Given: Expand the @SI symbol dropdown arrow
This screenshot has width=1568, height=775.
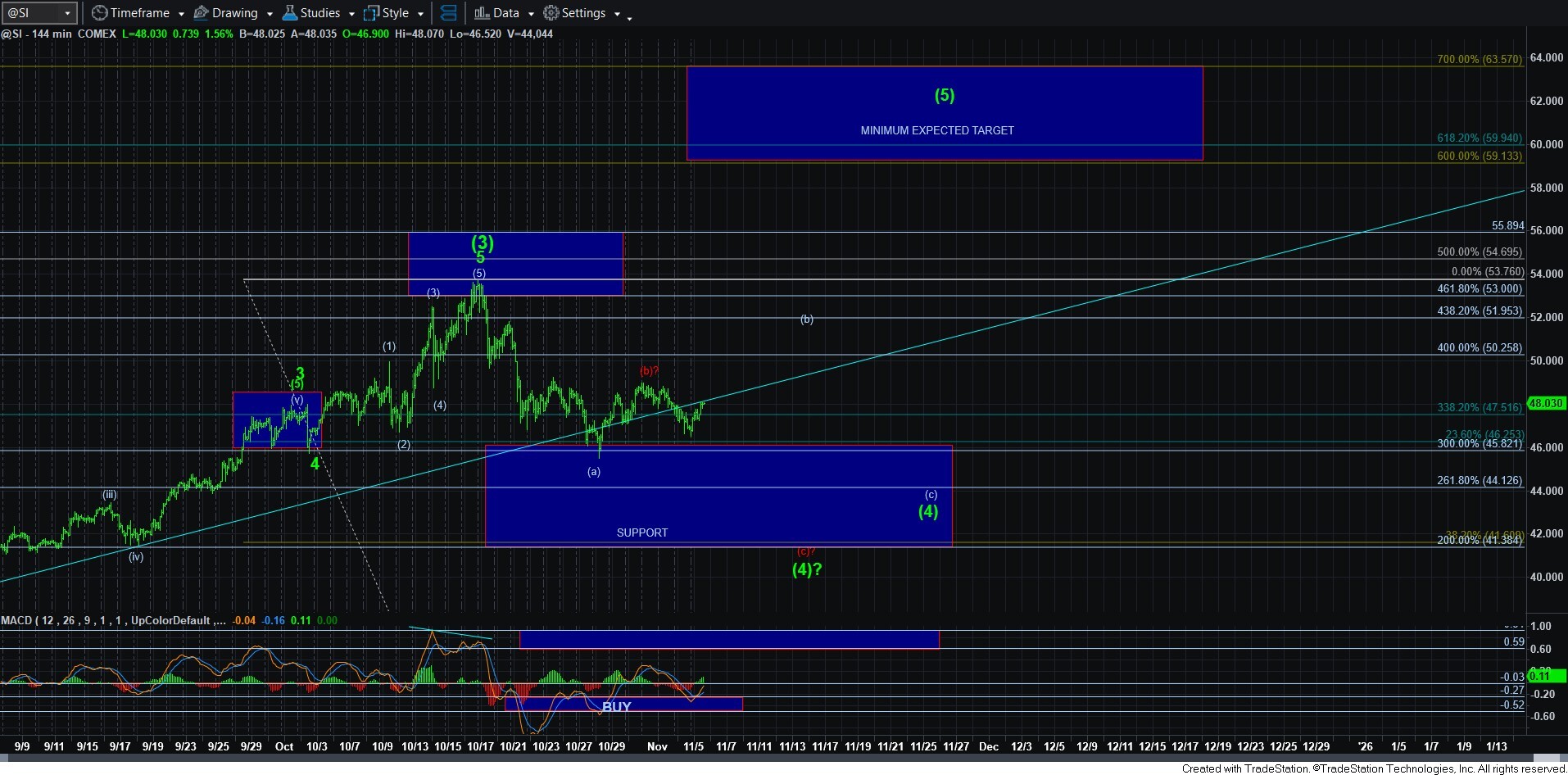Looking at the screenshot, I should coord(67,13).
